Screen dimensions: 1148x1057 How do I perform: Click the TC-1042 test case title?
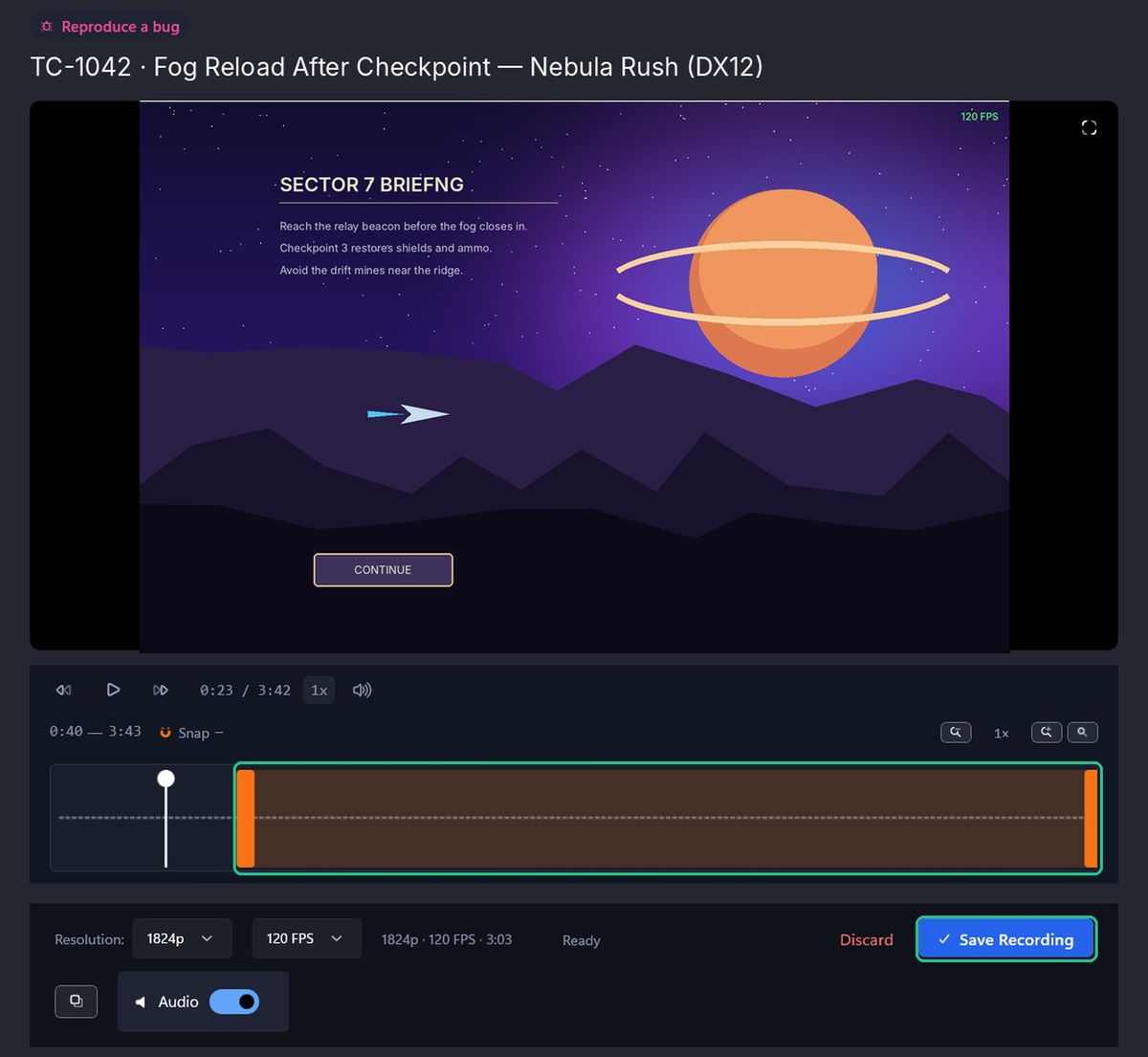coord(397,67)
